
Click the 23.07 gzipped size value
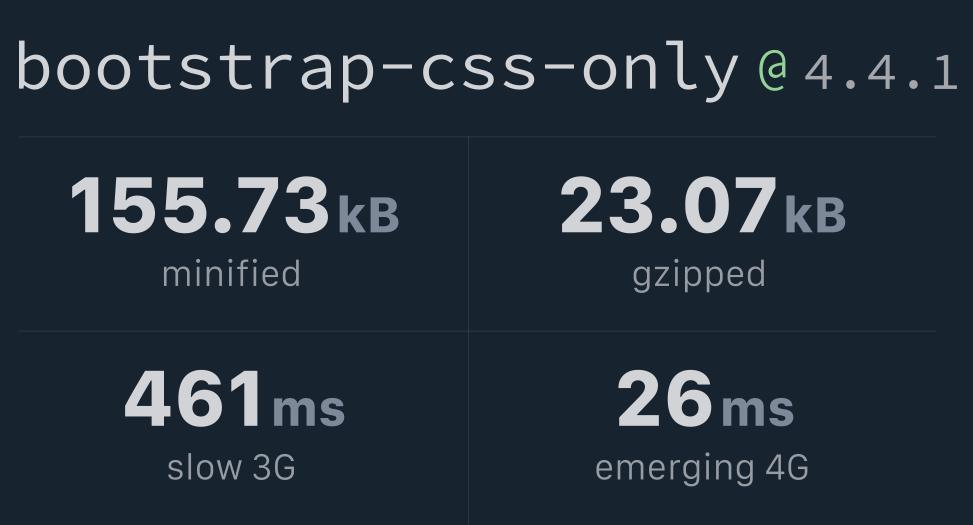[x=668, y=205]
